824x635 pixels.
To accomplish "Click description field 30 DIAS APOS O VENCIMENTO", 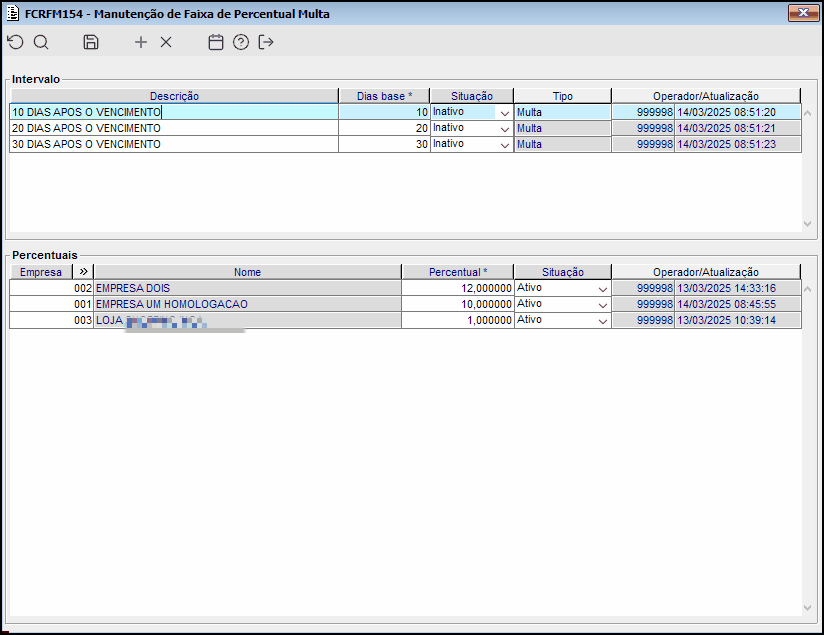I will pyautogui.click(x=174, y=144).
